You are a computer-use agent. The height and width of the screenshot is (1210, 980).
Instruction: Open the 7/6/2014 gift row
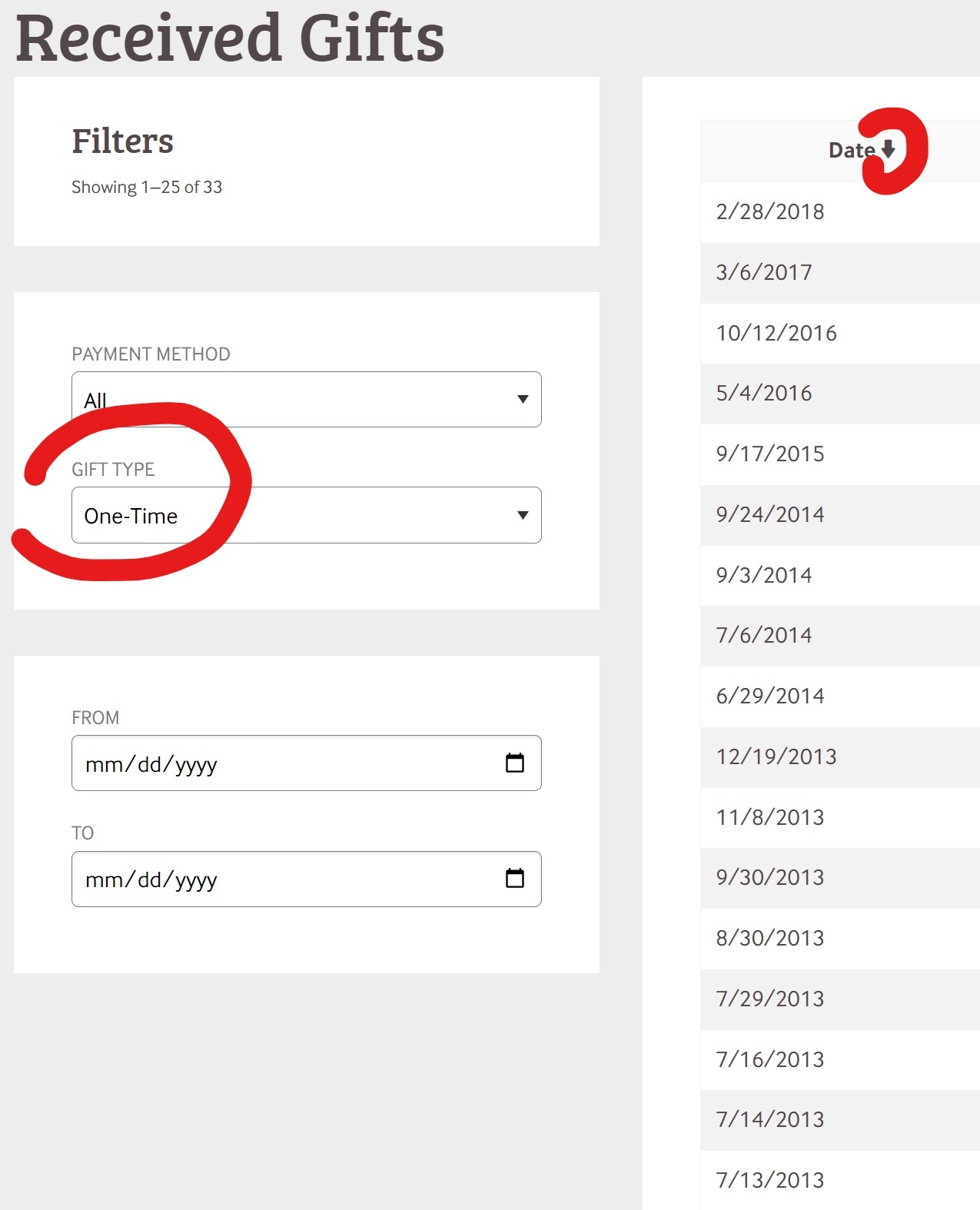[x=764, y=636]
